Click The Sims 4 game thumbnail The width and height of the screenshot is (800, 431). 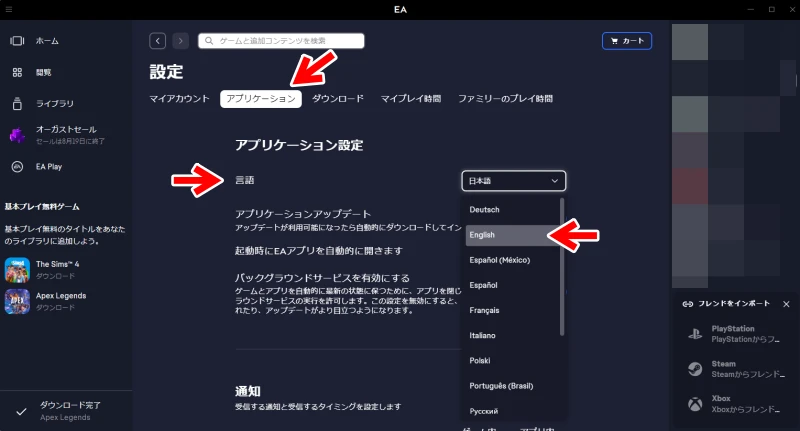(17, 270)
